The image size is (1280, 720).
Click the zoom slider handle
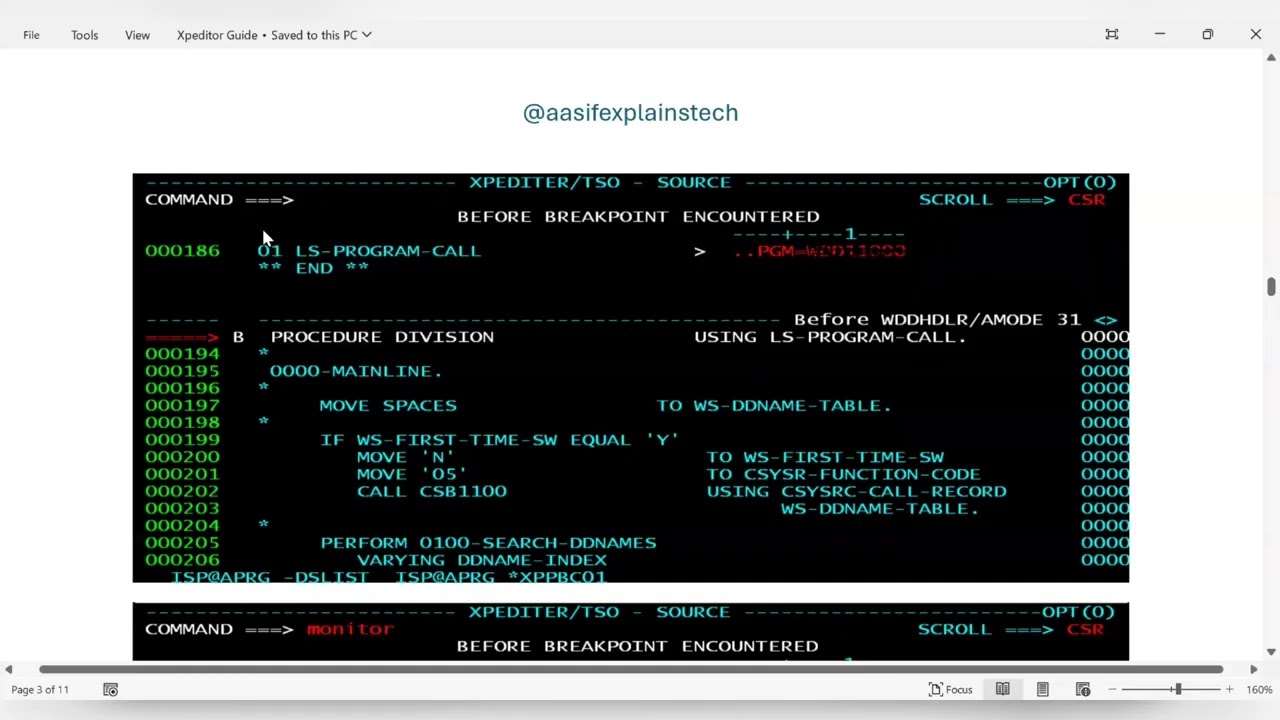[x=1178, y=690]
